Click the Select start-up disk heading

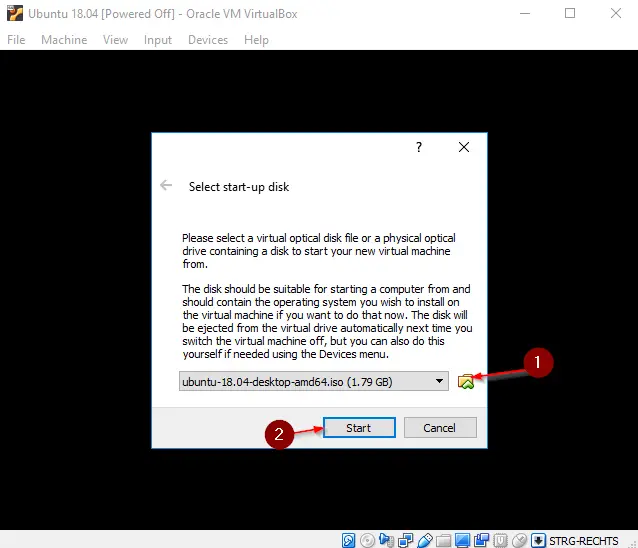(x=239, y=187)
